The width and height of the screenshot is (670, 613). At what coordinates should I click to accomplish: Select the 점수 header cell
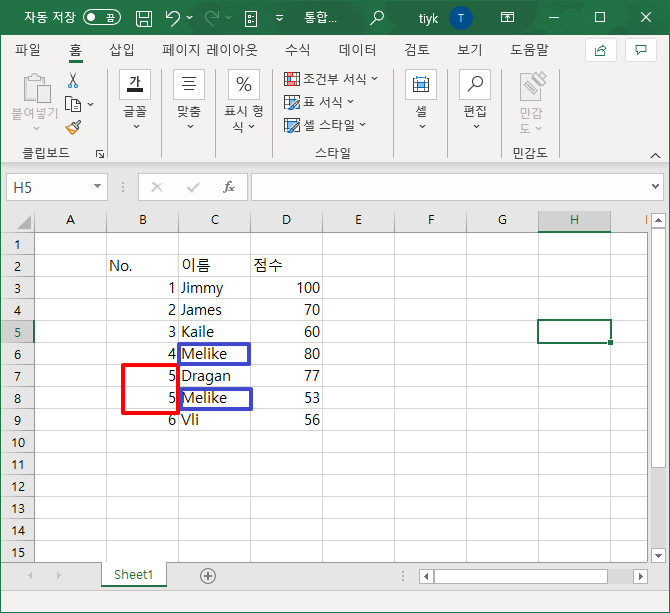click(286, 266)
